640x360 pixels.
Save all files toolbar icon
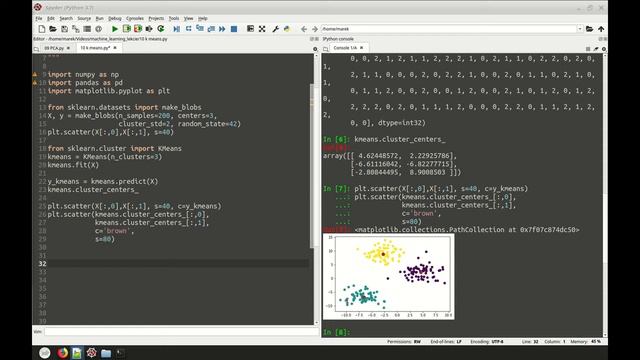tap(76, 29)
